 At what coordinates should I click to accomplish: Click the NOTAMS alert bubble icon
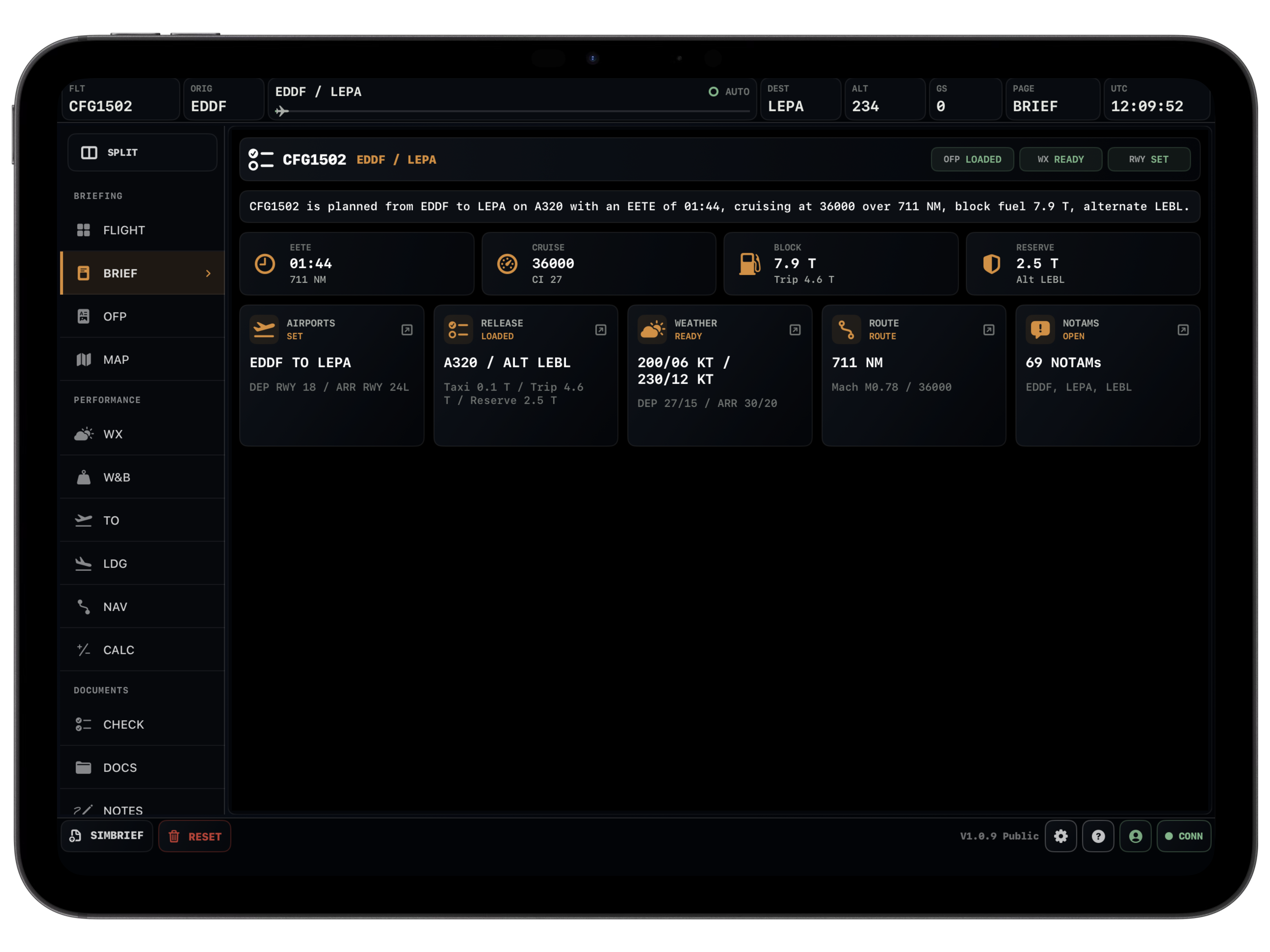tap(1040, 329)
